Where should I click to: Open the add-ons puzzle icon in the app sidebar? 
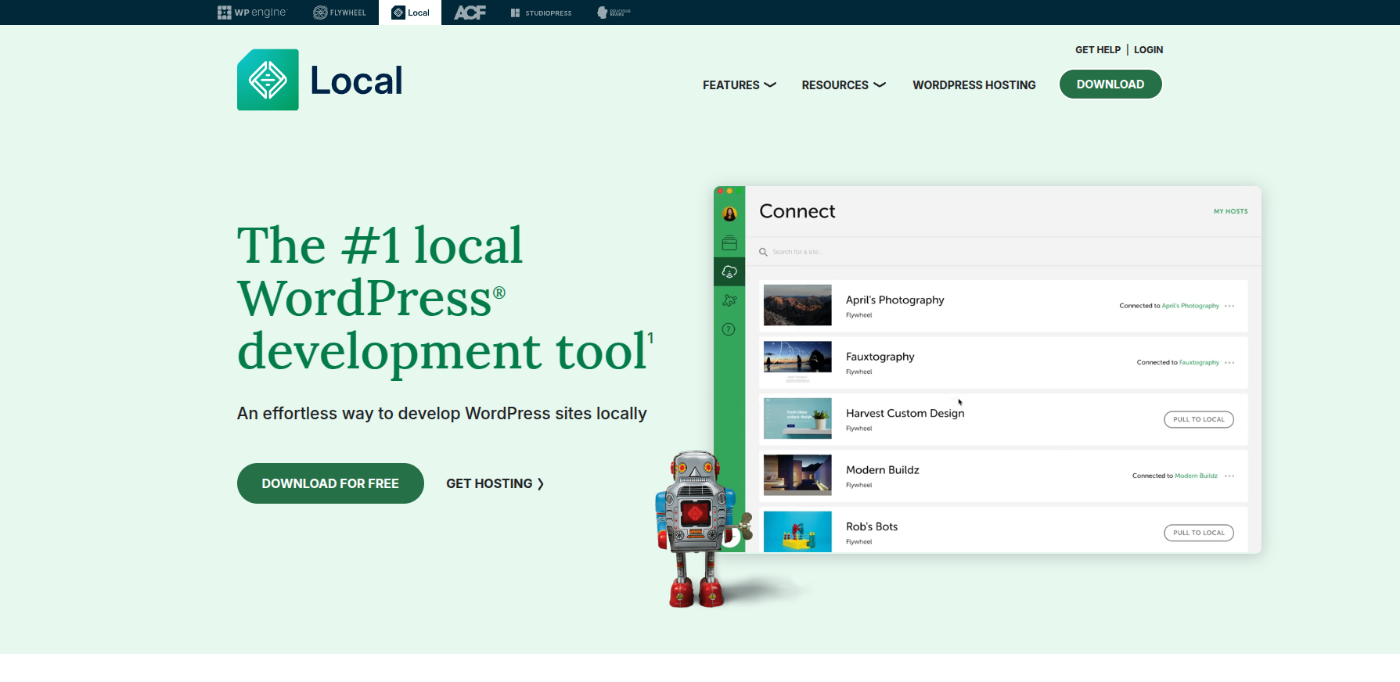pos(729,300)
